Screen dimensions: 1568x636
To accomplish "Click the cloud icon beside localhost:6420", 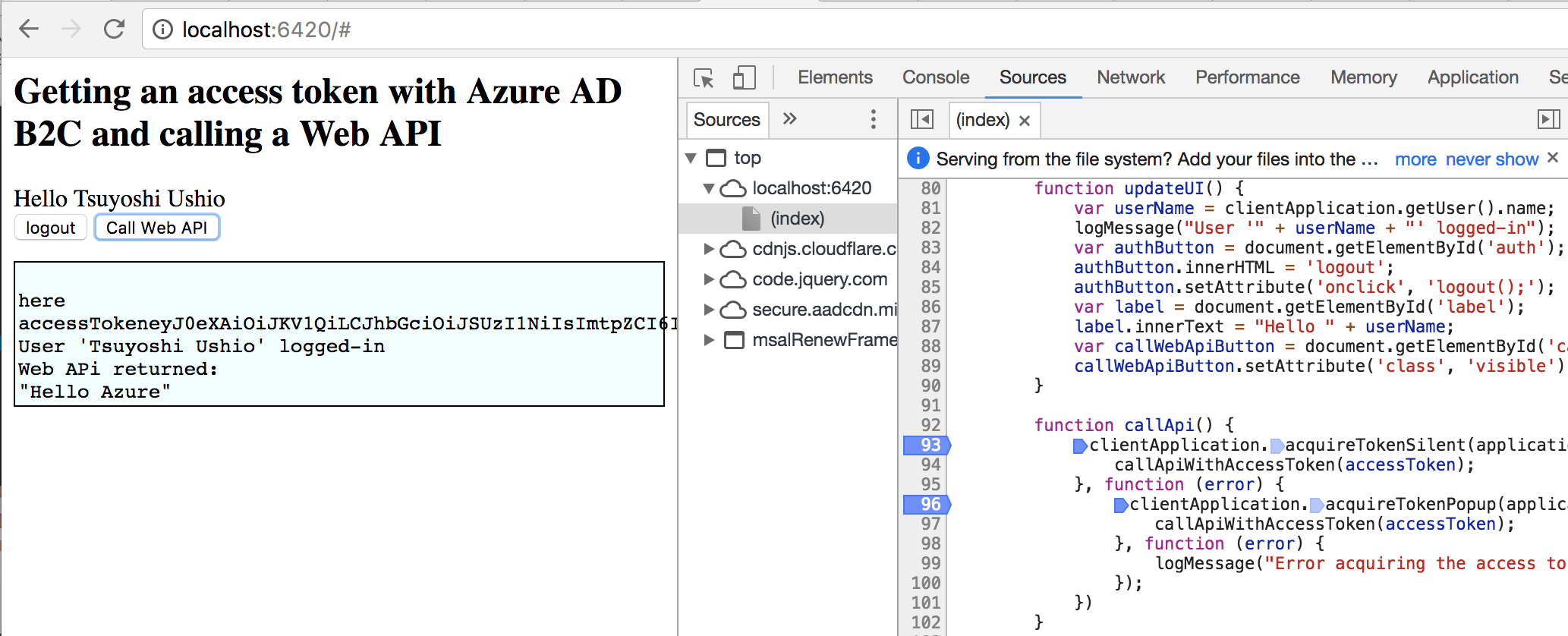I will tap(733, 188).
